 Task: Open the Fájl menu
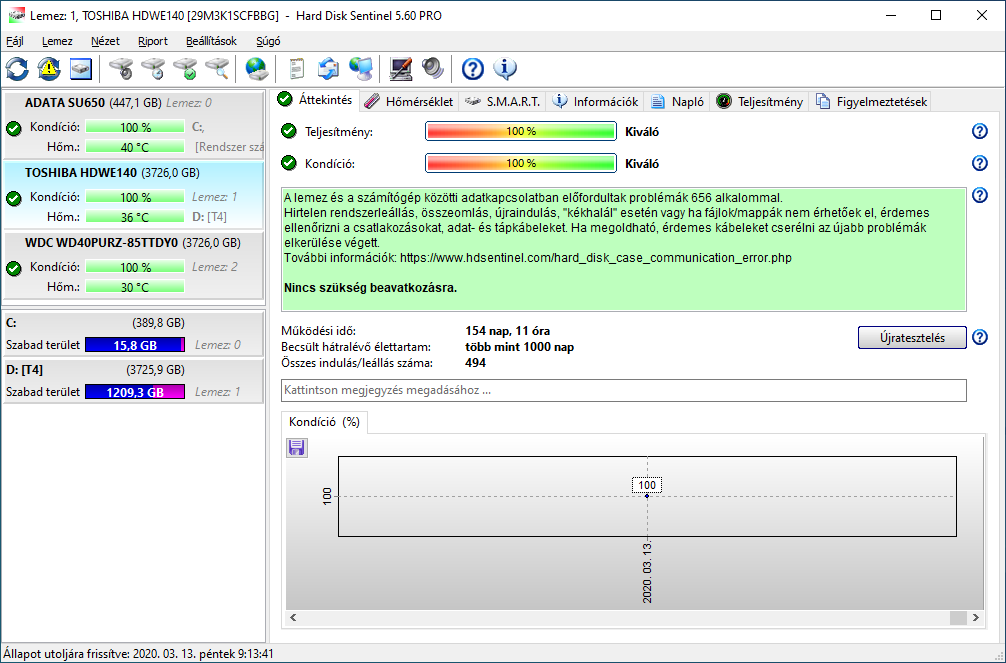tap(15, 41)
